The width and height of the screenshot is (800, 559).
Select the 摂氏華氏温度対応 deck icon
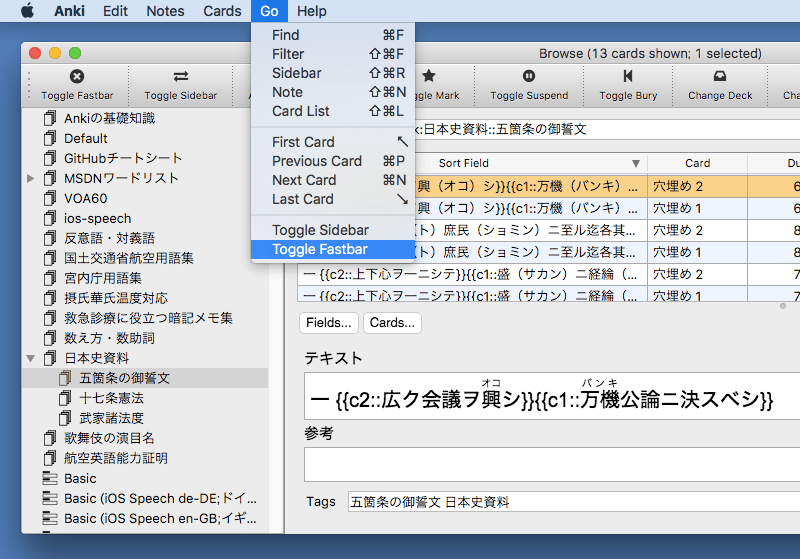(50, 298)
